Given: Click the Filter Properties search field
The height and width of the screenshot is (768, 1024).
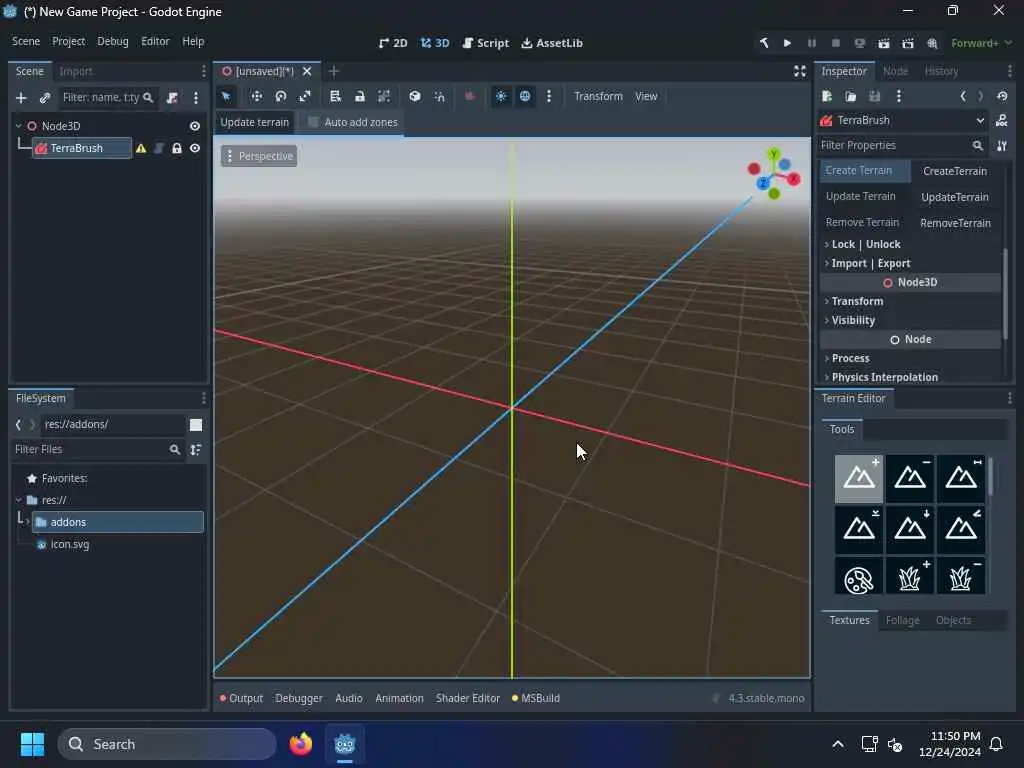Looking at the screenshot, I should click(x=902, y=145).
